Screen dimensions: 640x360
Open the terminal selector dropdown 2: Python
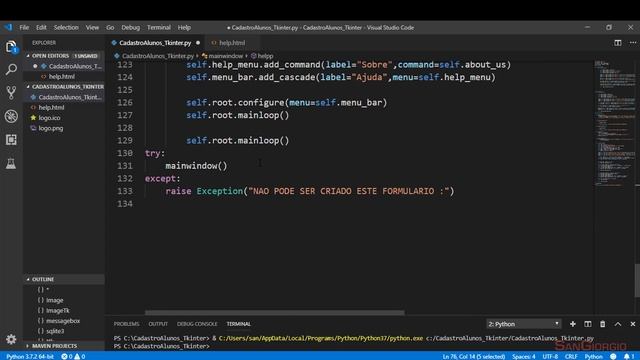coord(524,324)
